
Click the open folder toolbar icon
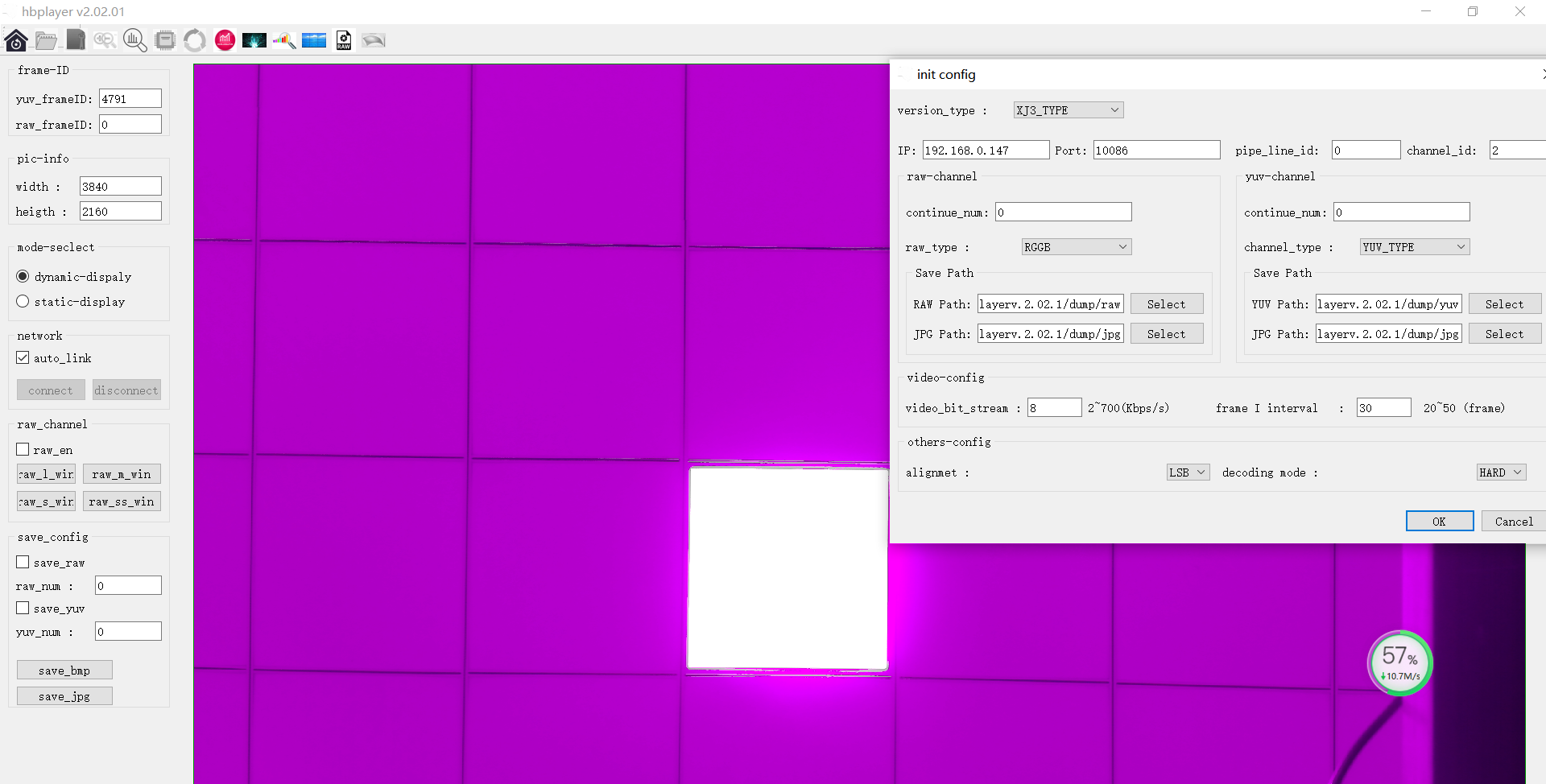click(46, 40)
